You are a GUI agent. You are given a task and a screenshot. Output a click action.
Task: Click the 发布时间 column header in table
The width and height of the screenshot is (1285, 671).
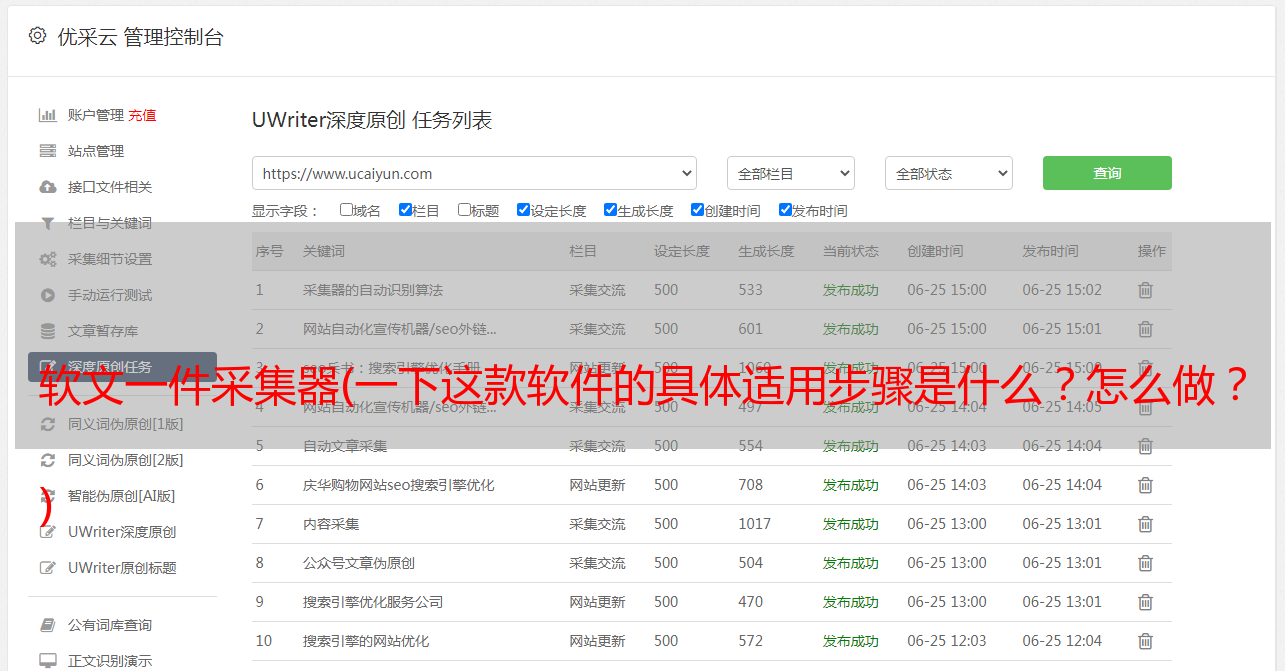[1050, 251]
